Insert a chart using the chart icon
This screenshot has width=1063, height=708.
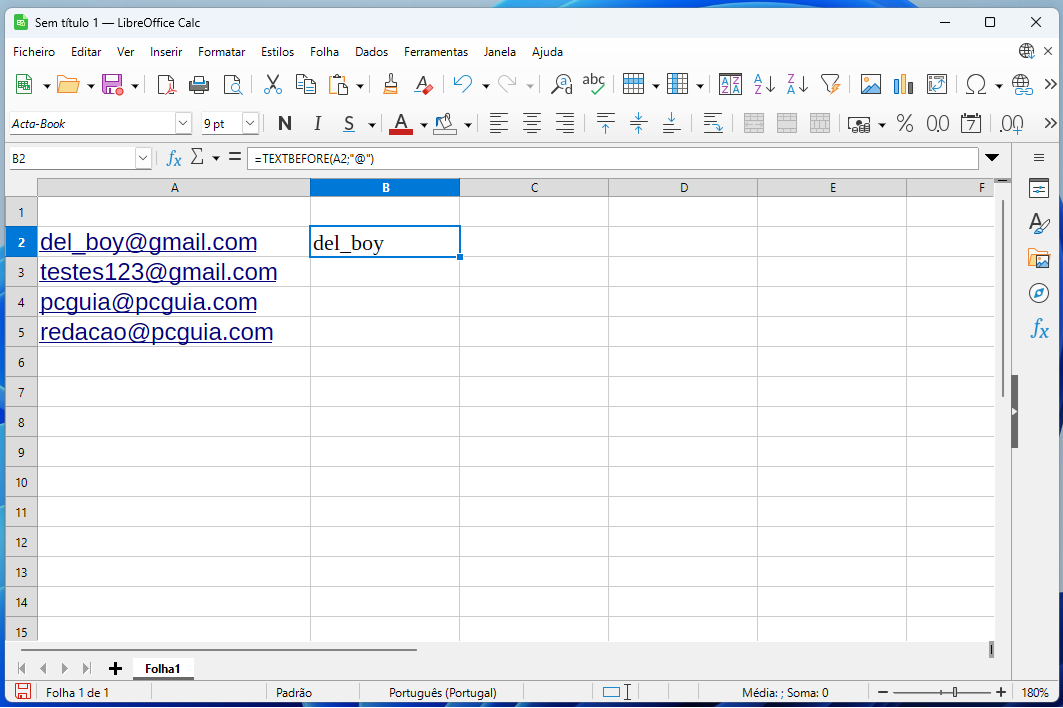[904, 85]
